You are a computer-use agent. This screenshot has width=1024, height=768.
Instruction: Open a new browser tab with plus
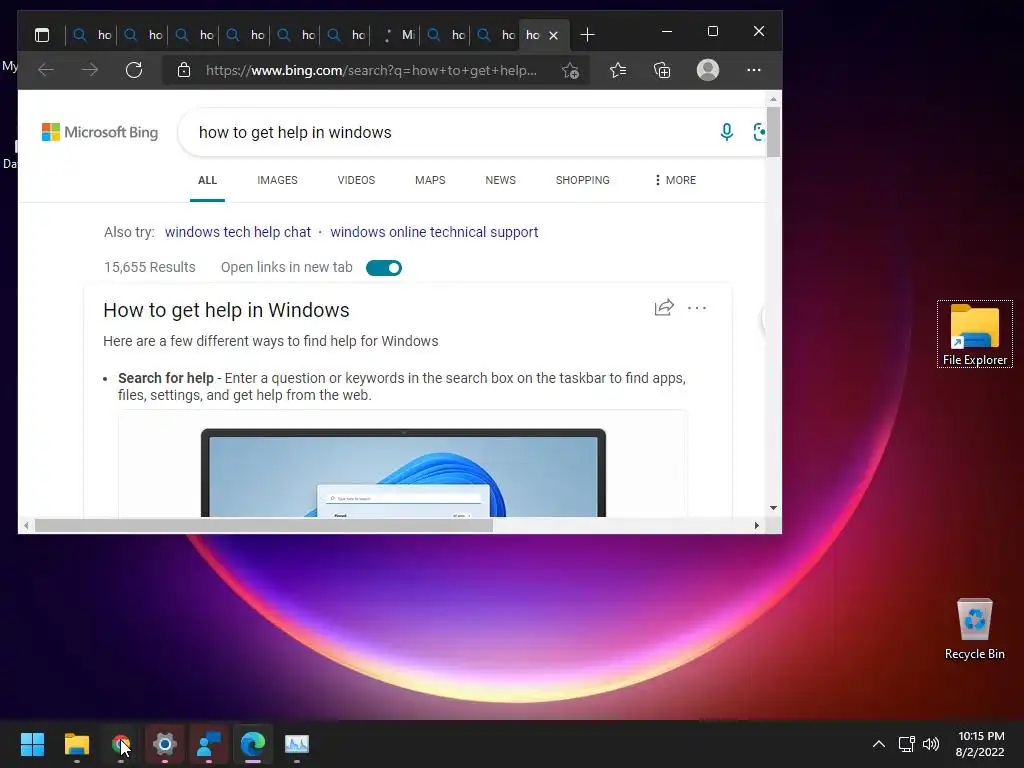[x=587, y=35]
